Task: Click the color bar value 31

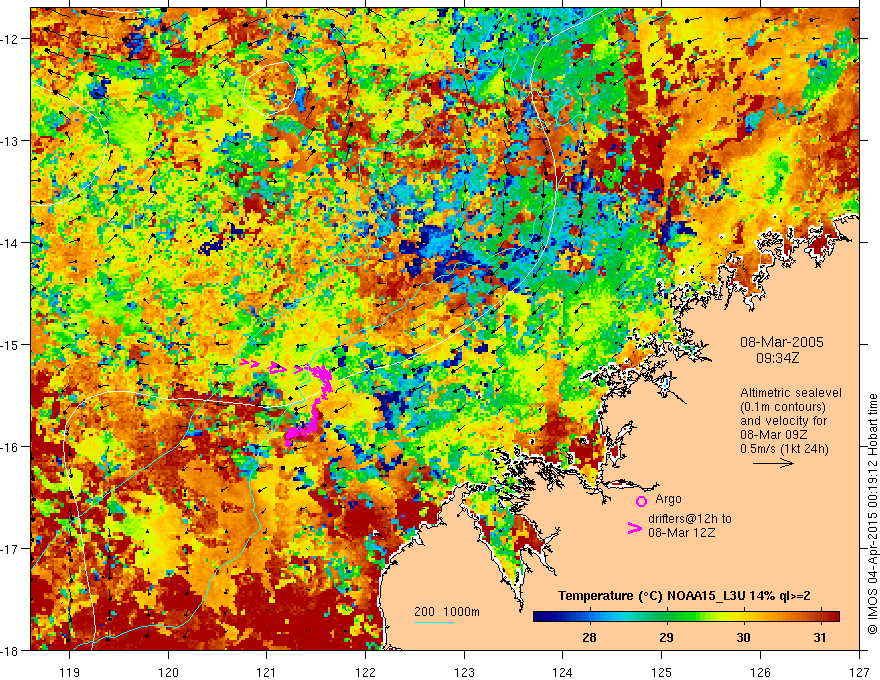Action: (820, 638)
